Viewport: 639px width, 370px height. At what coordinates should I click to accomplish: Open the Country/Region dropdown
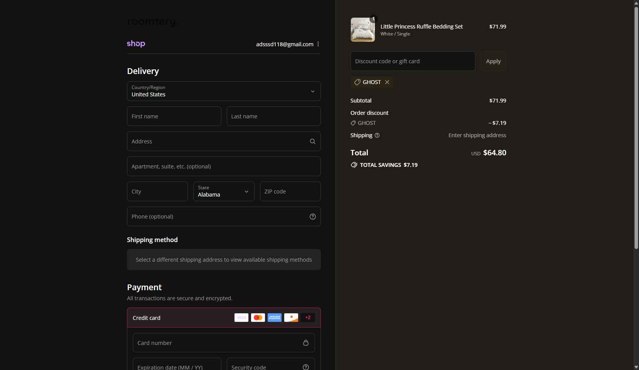click(x=224, y=91)
